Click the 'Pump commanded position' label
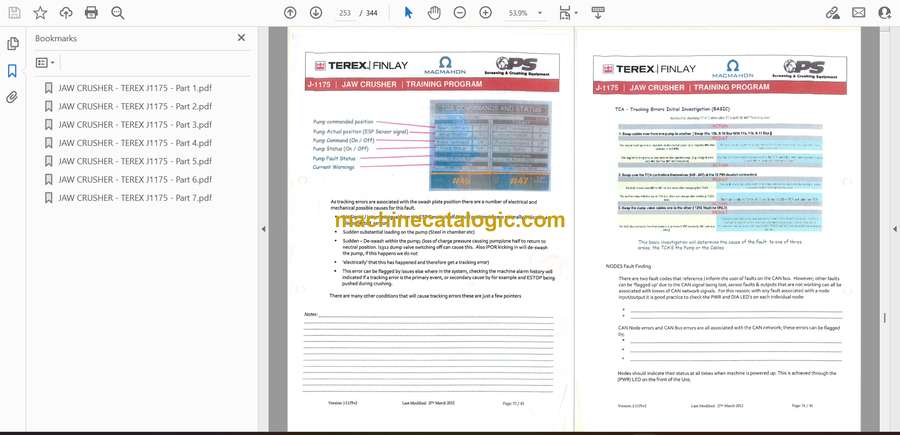Viewport: 900px width, 435px height. [x=343, y=122]
